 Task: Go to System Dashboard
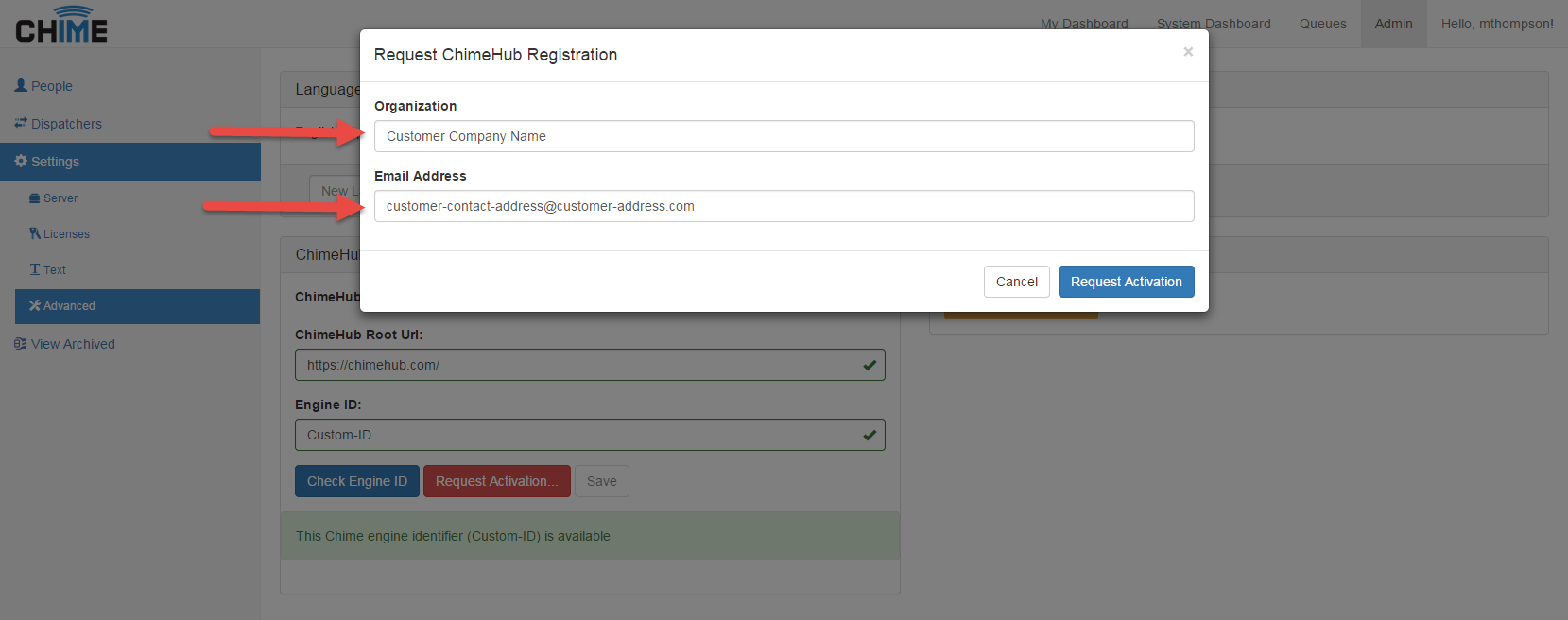(1214, 24)
